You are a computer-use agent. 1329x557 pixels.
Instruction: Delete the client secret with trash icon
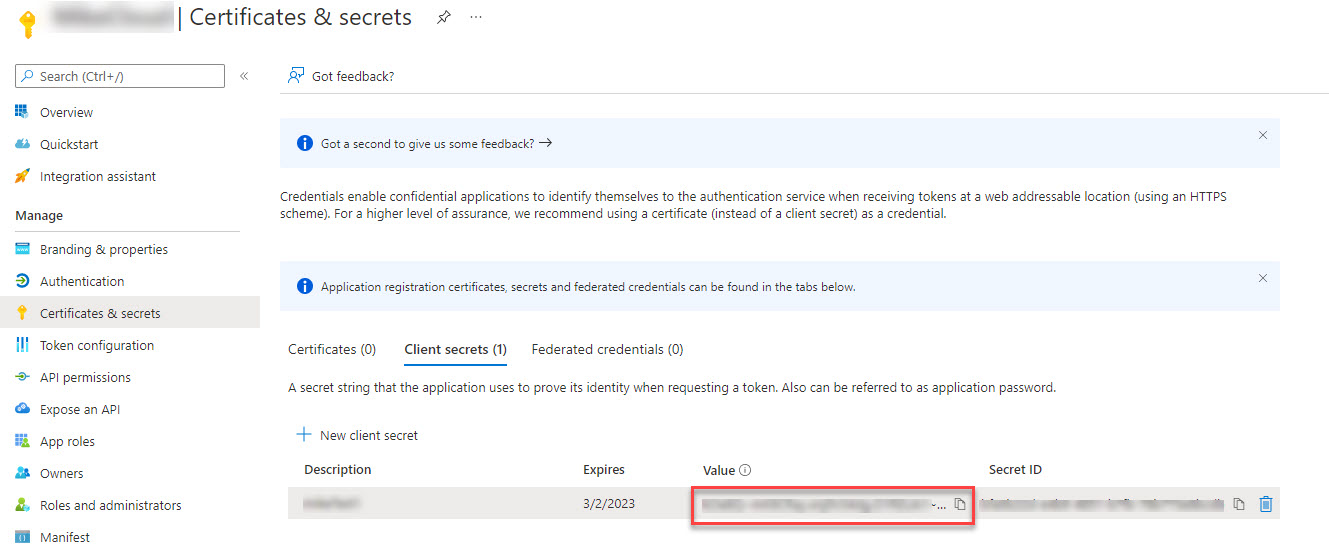(1265, 504)
